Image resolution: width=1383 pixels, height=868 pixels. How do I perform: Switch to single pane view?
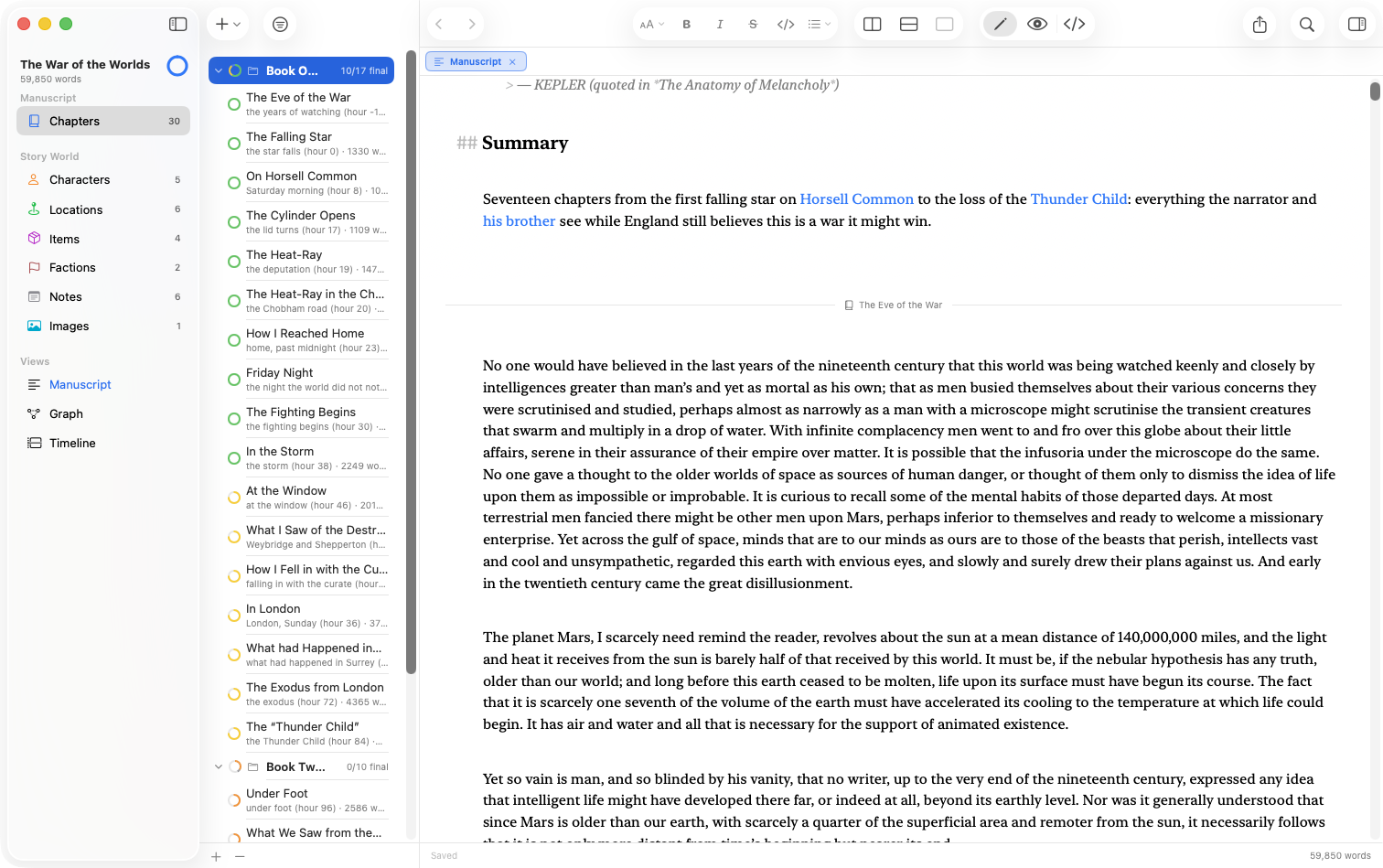945,25
